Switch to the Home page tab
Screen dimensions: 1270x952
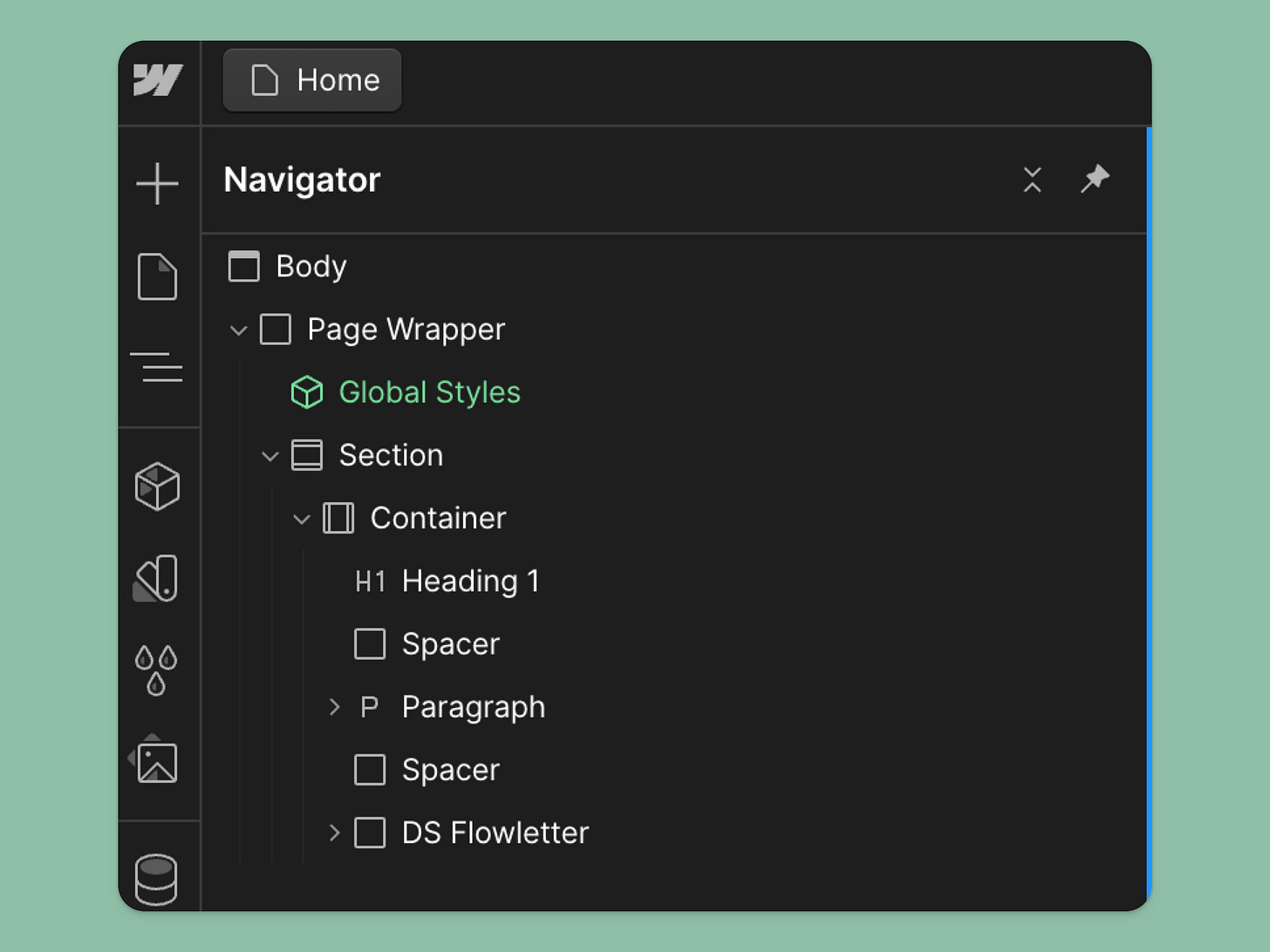[x=311, y=80]
